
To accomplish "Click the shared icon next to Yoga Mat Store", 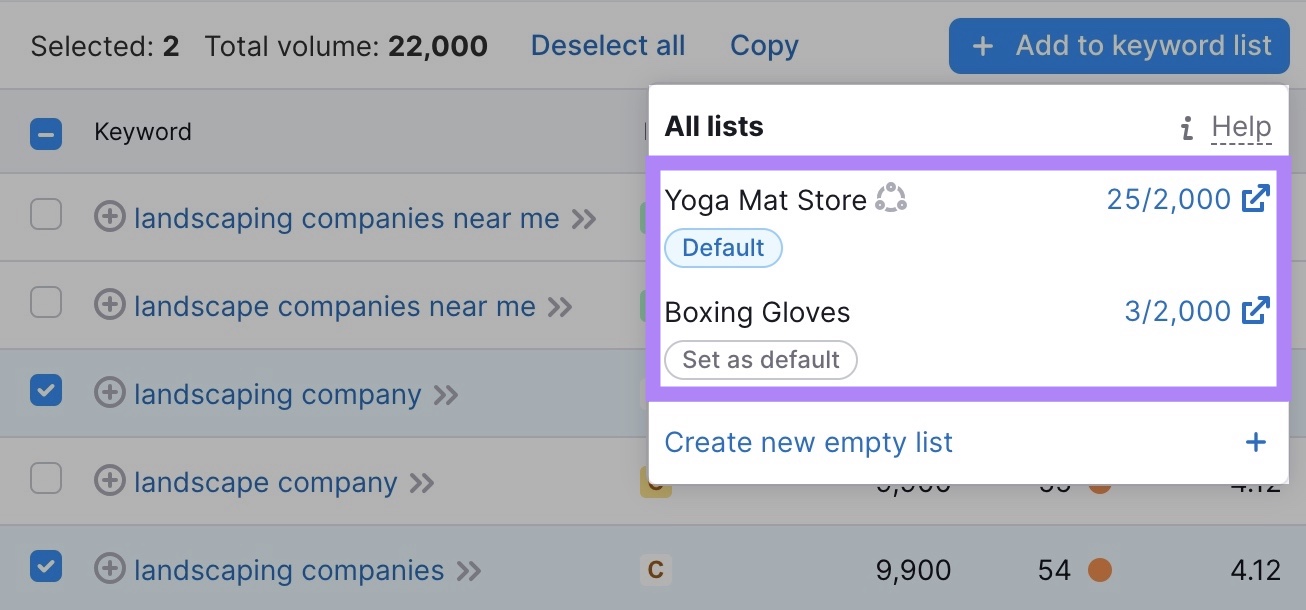I will pos(890,199).
